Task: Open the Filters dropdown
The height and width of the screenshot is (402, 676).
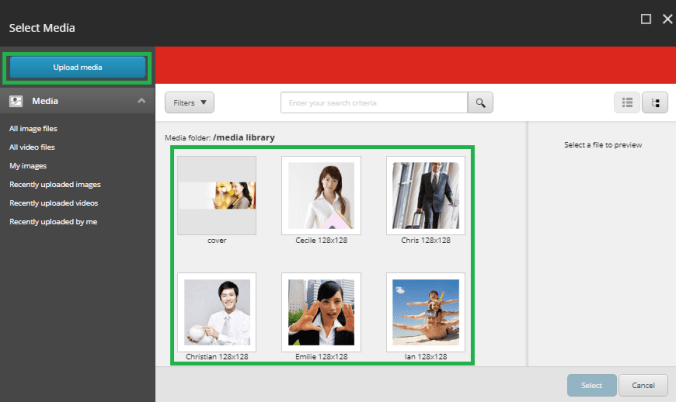Action: click(189, 103)
